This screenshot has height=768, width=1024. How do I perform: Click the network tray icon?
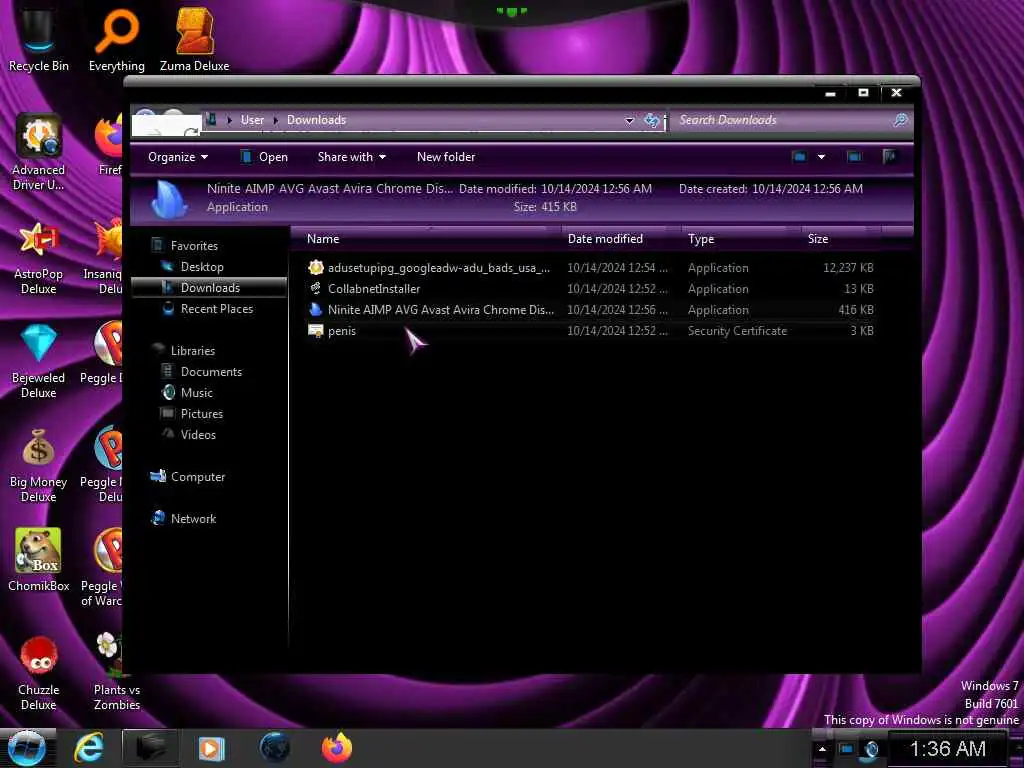pos(846,749)
